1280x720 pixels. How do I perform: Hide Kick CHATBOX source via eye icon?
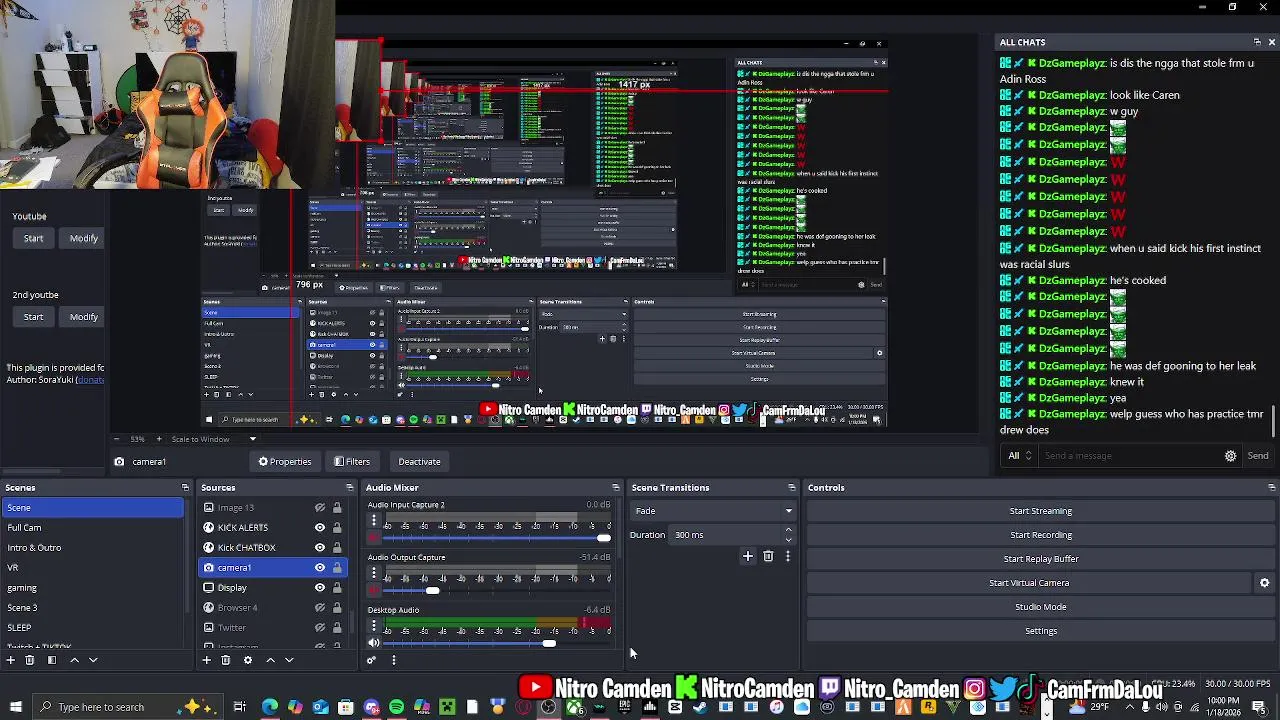coord(320,548)
